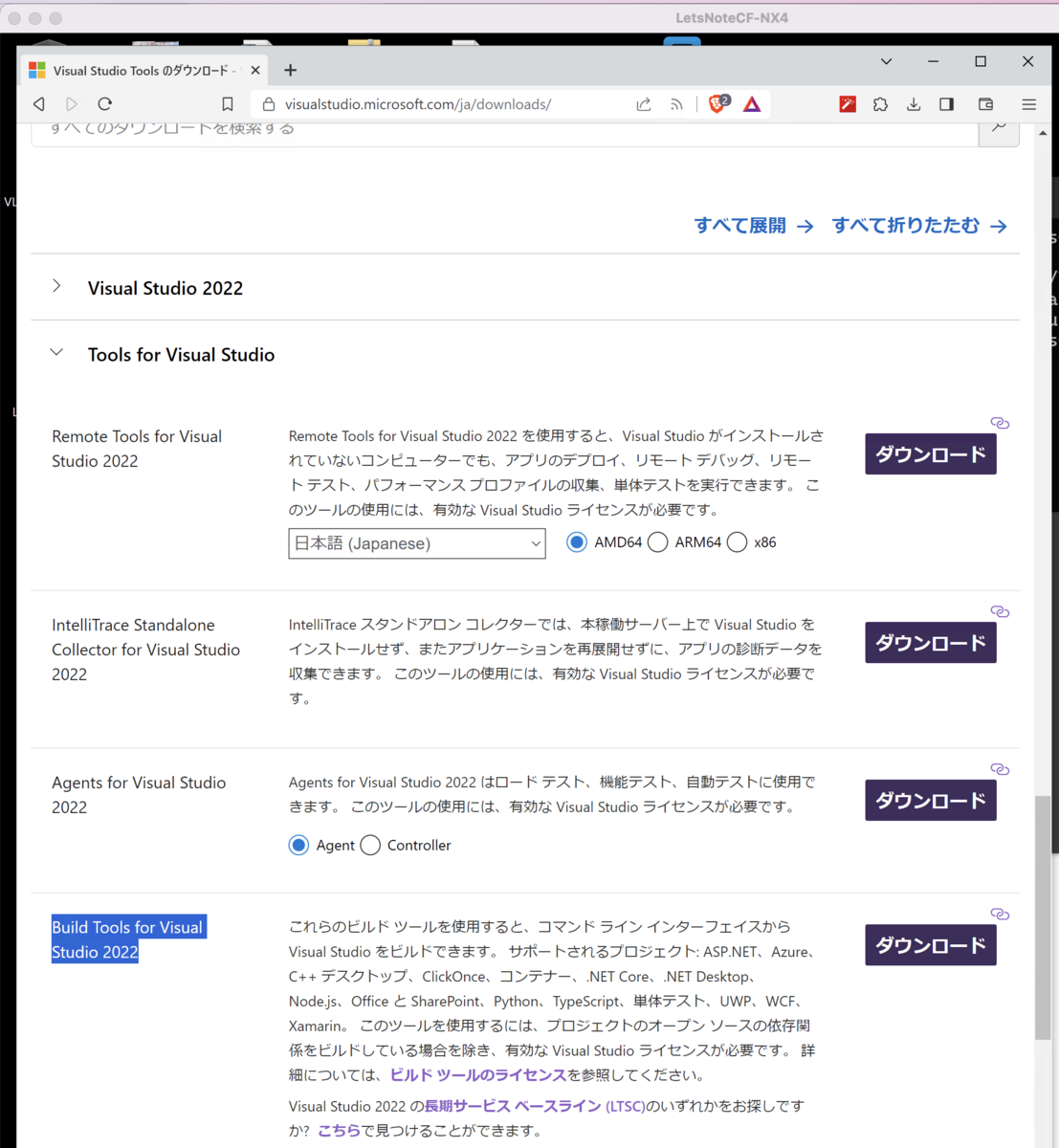Open Brave Rewards triangle icon
Screen dimensions: 1059x1148
tap(752, 104)
